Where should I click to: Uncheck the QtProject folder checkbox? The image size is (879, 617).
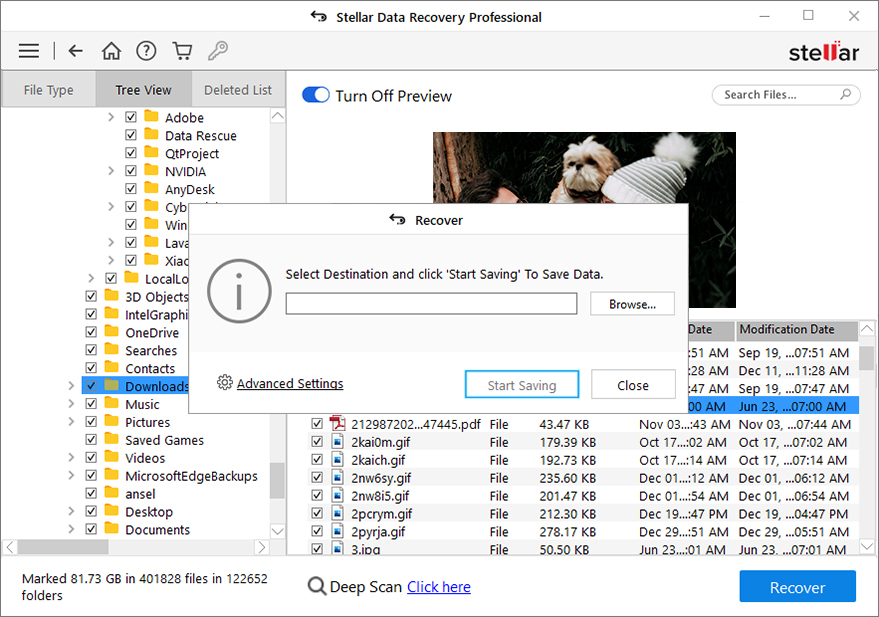(131, 153)
